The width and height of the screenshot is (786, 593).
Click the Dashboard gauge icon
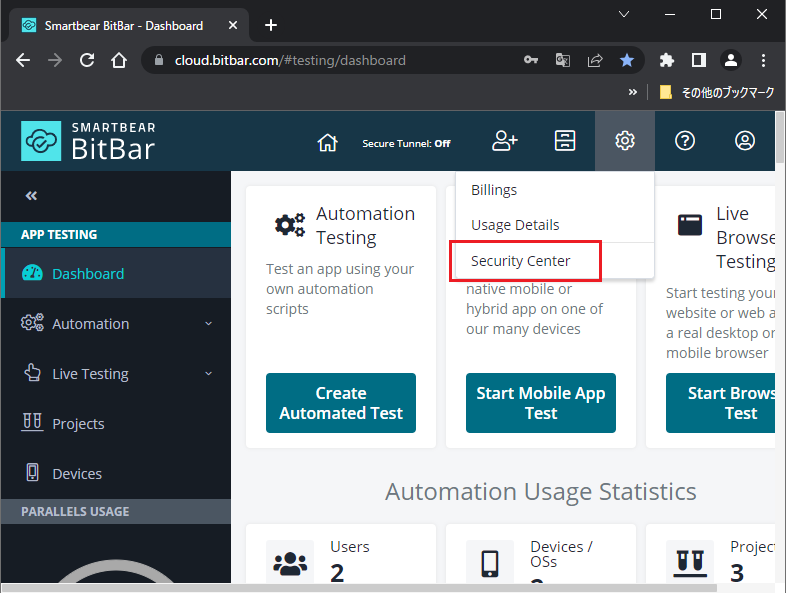(x=32, y=273)
